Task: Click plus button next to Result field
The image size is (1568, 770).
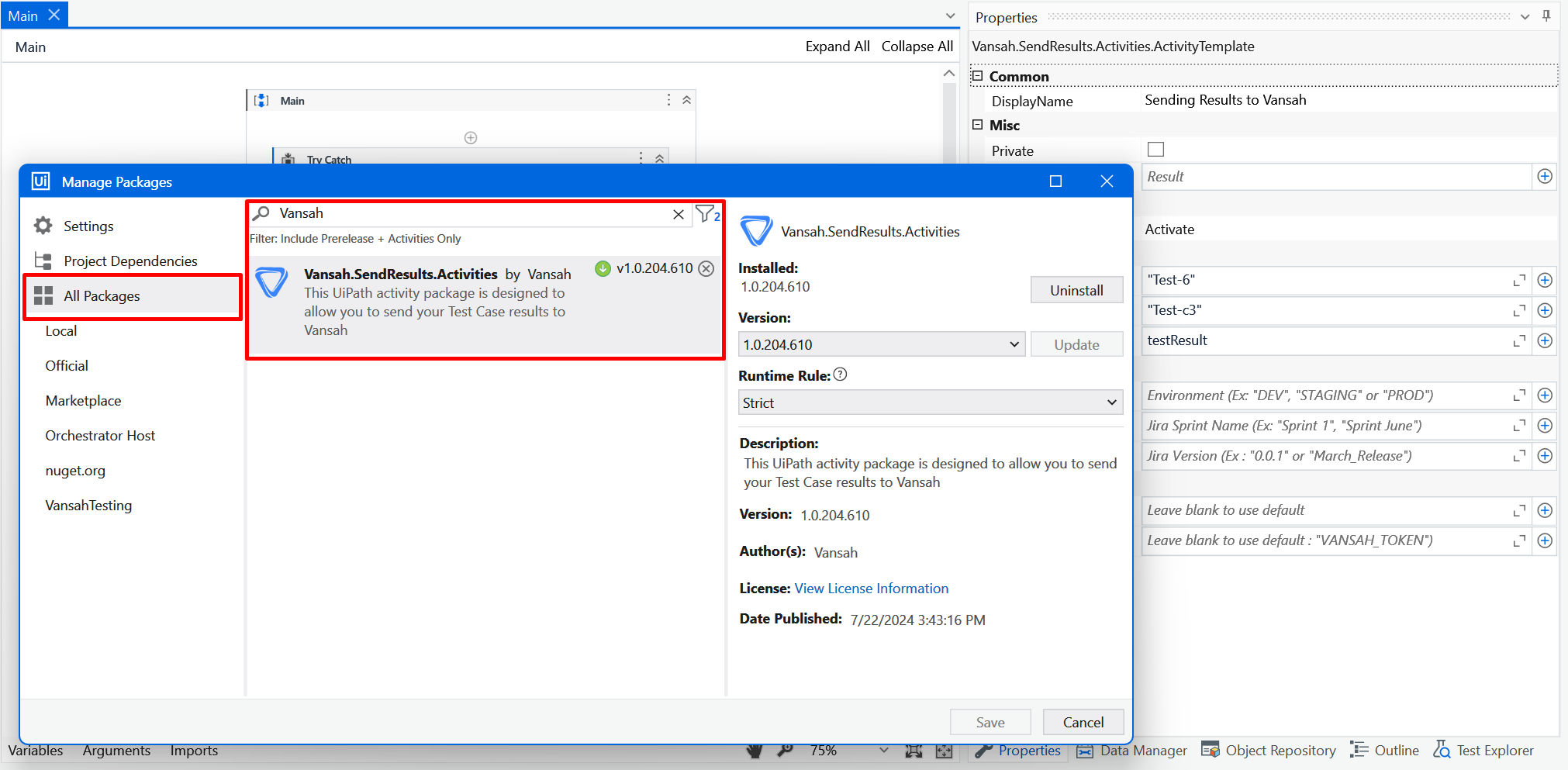Action: pyautogui.click(x=1545, y=176)
